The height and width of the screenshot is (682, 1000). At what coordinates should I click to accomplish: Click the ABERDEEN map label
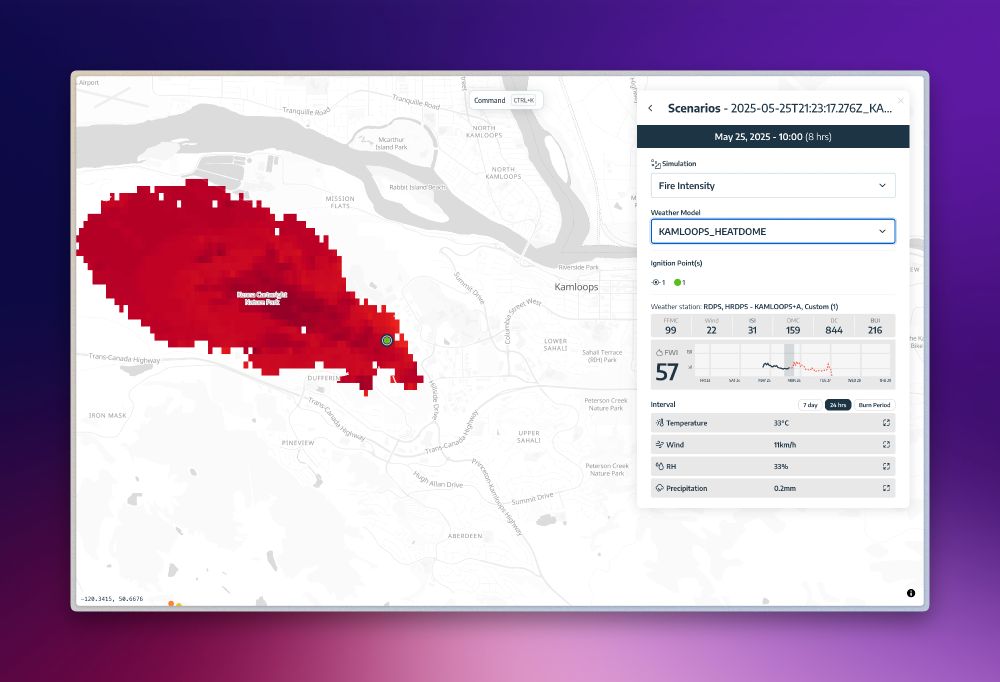(466, 536)
